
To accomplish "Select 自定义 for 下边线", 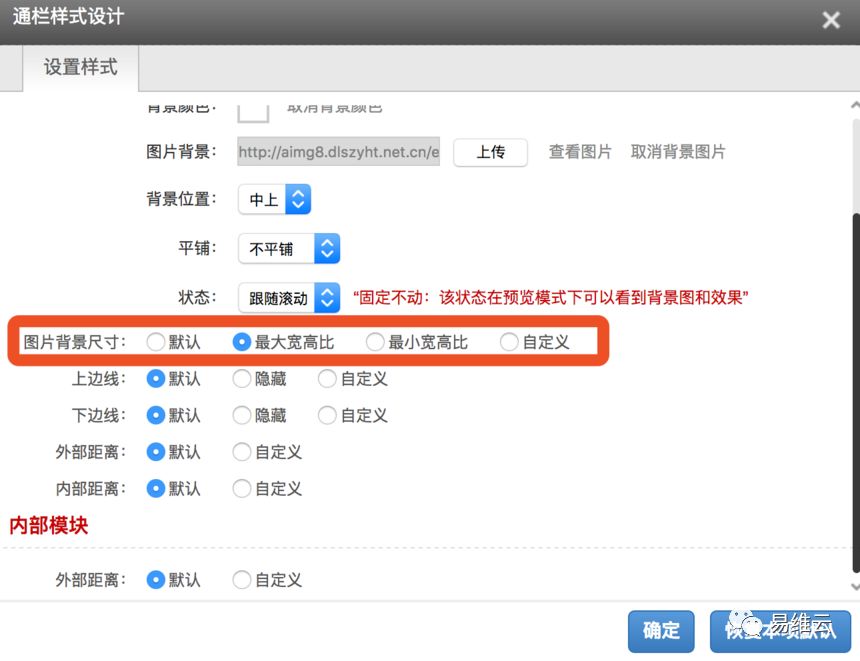I will [x=327, y=415].
